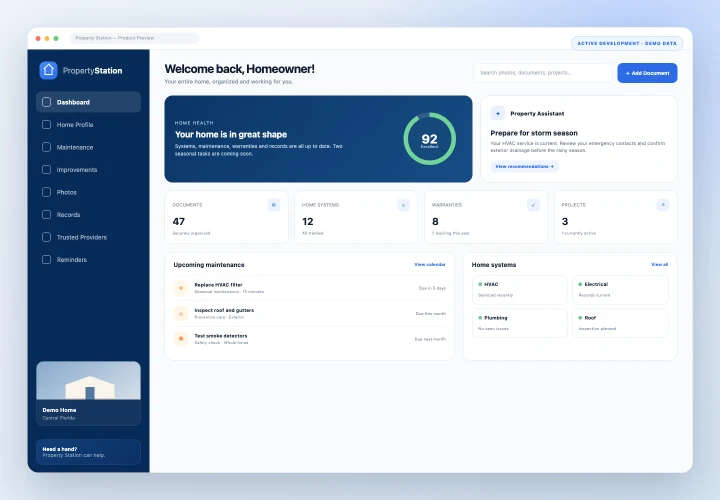Click the Test smoke detectors task icon
The height and width of the screenshot is (500, 720).
point(181,339)
